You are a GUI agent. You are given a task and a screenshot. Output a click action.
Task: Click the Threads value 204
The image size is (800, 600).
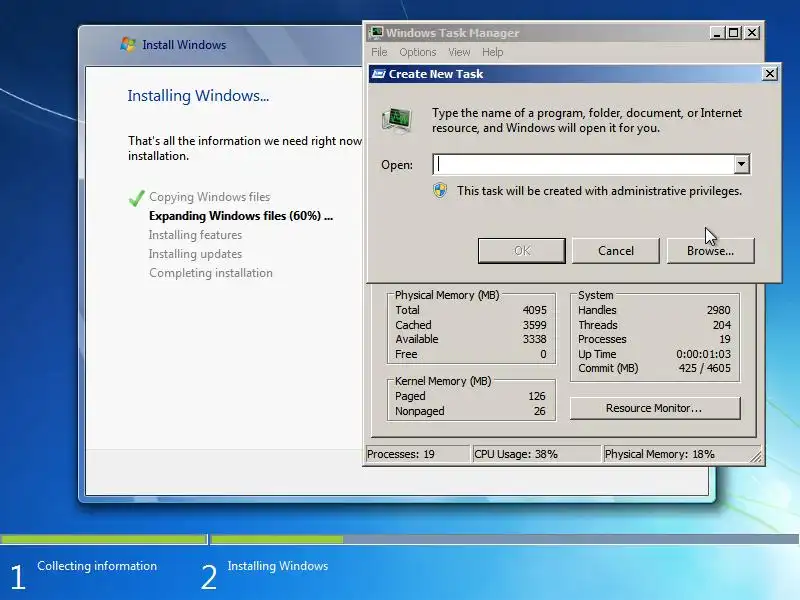(x=722, y=325)
